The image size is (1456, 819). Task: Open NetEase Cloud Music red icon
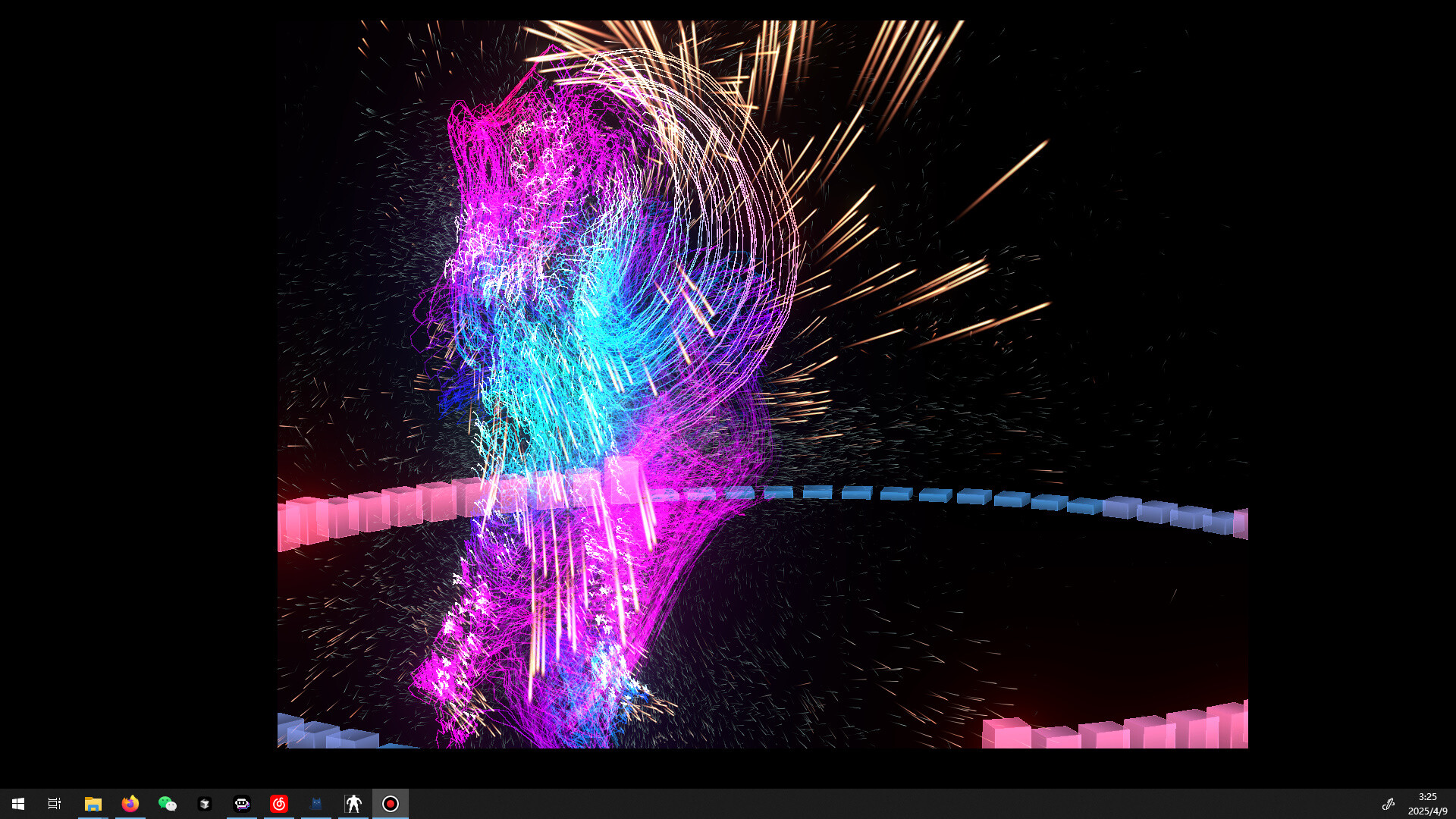pos(279,804)
